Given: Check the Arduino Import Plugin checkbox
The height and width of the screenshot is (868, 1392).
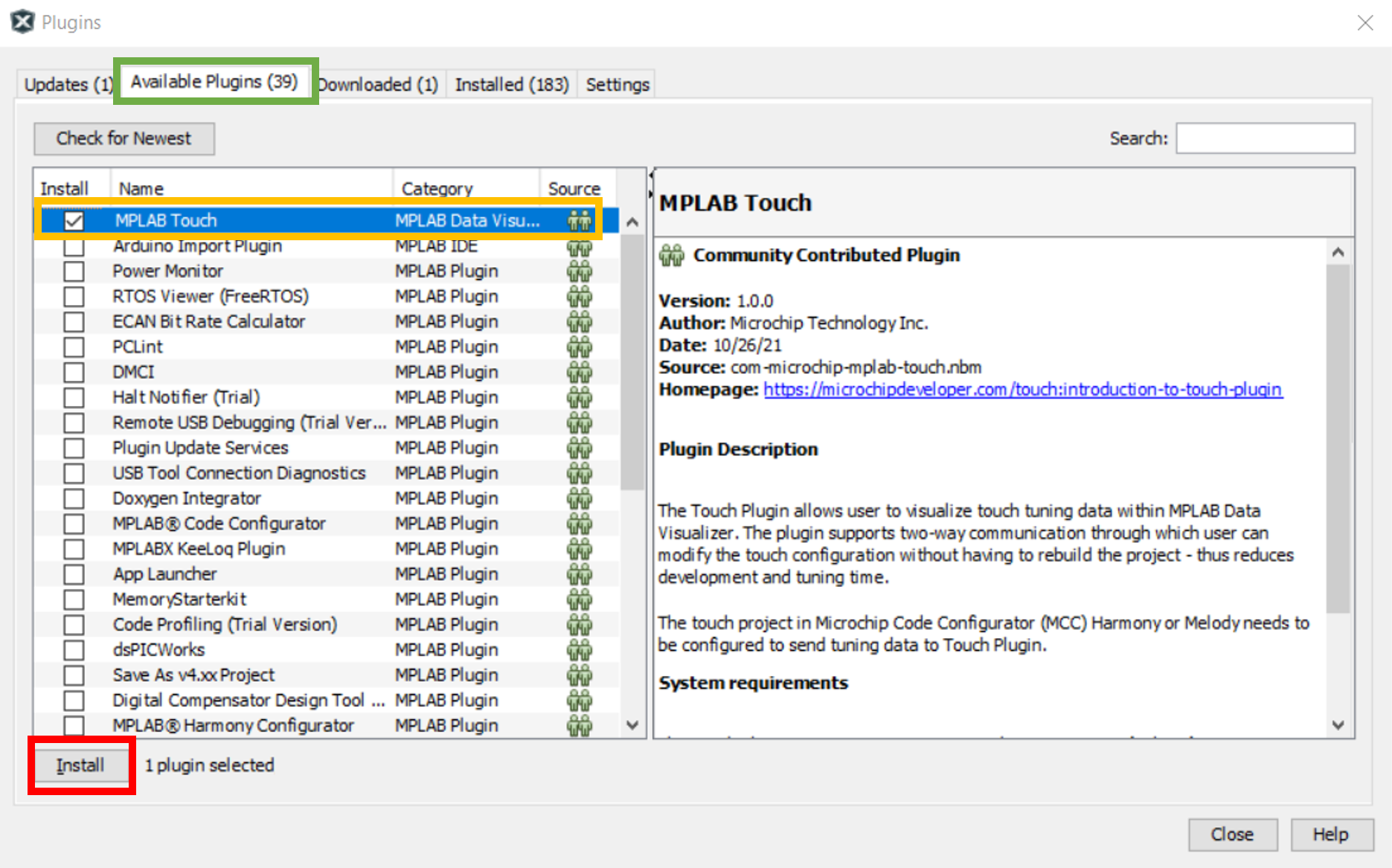Looking at the screenshot, I should (x=74, y=246).
